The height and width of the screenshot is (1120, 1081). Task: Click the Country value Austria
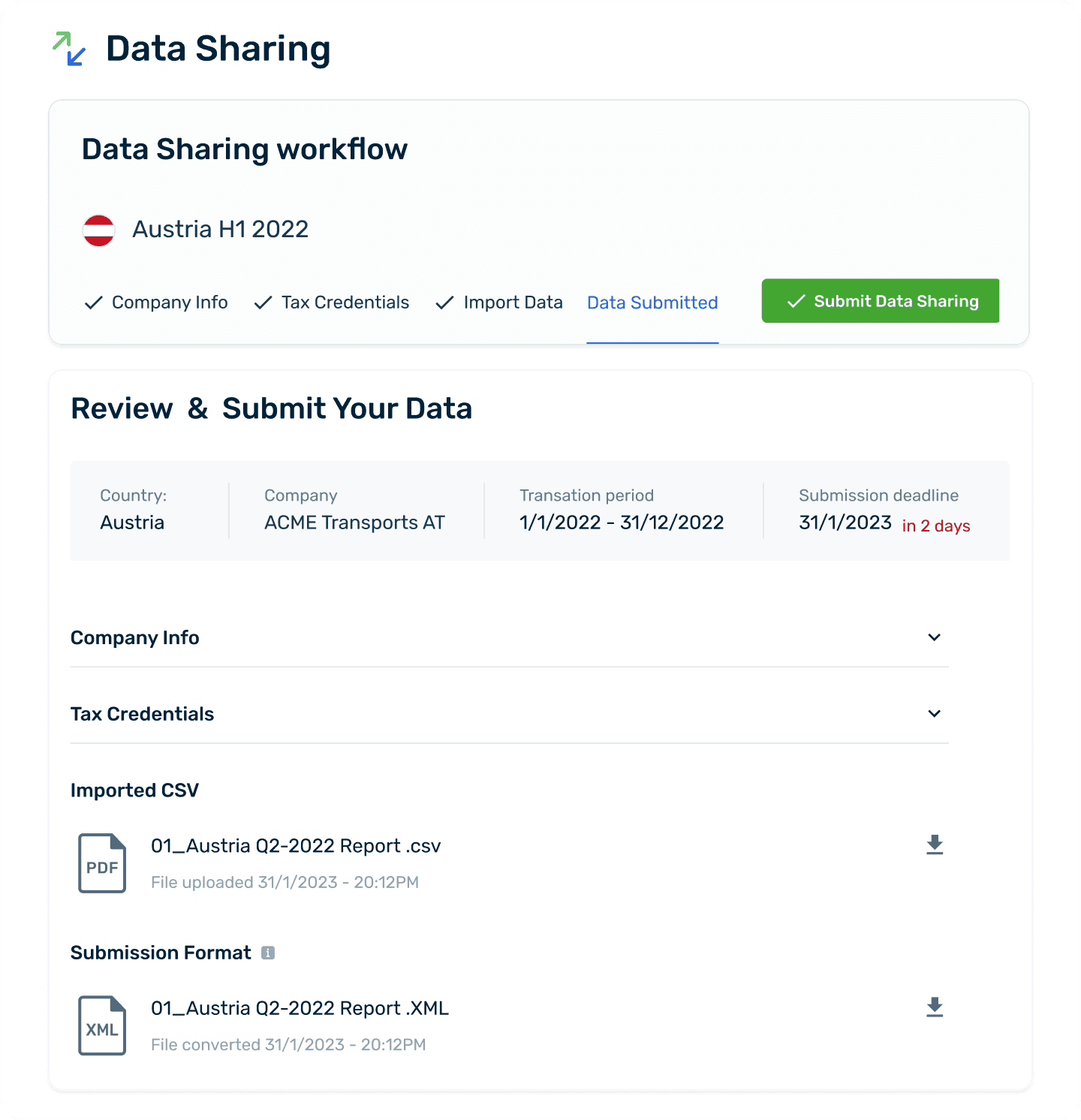[132, 522]
